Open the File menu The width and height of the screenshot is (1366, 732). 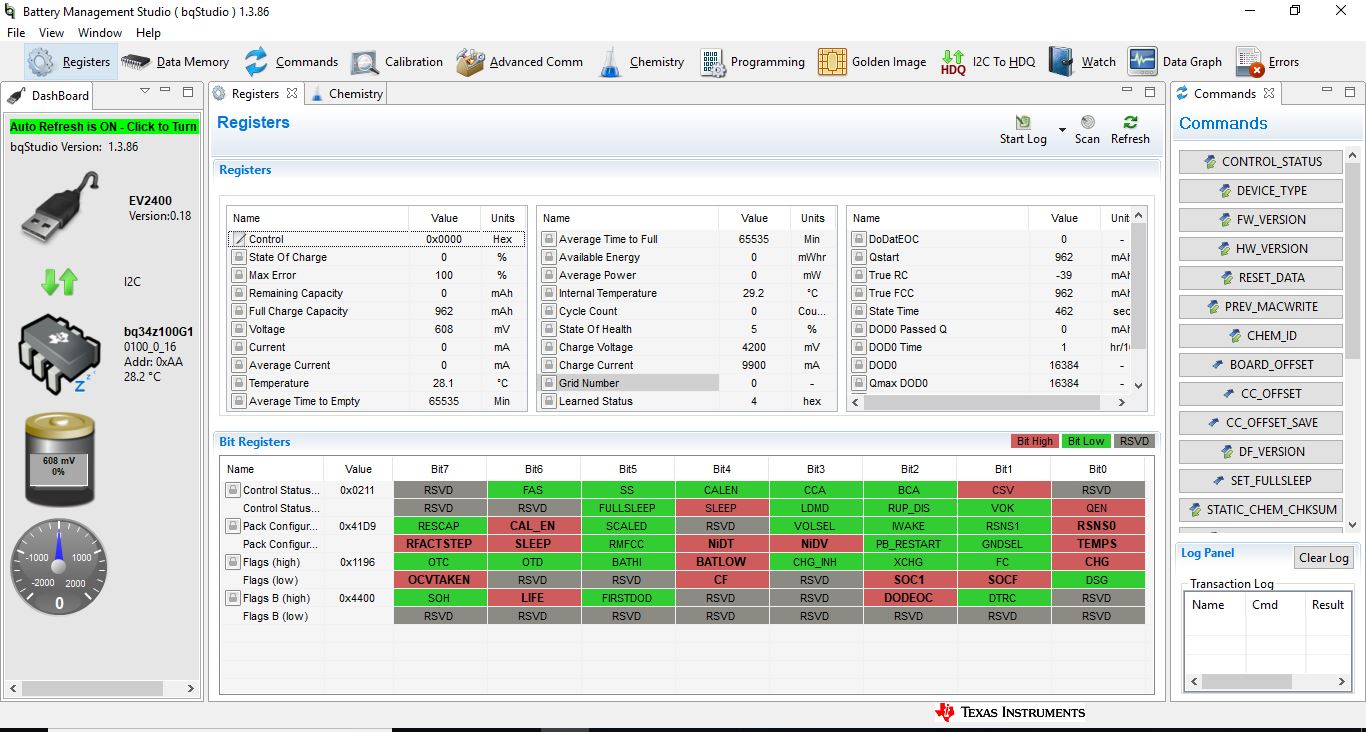pyautogui.click(x=16, y=33)
